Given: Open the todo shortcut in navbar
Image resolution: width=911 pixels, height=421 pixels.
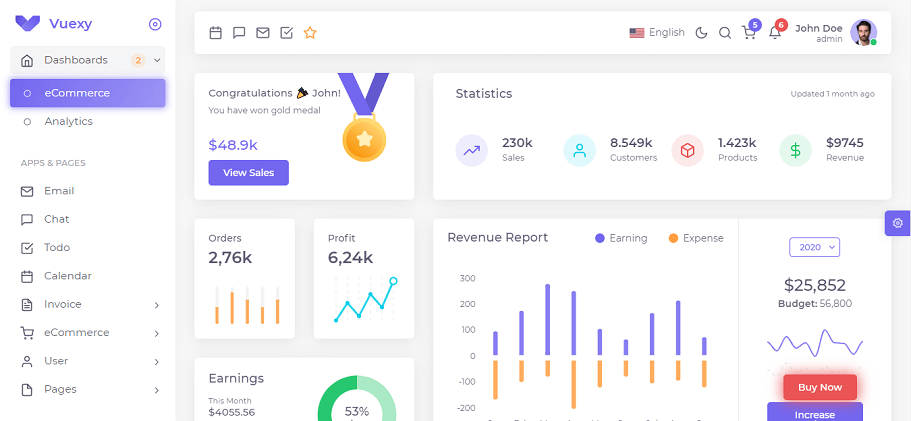Looking at the screenshot, I should click(x=286, y=33).
